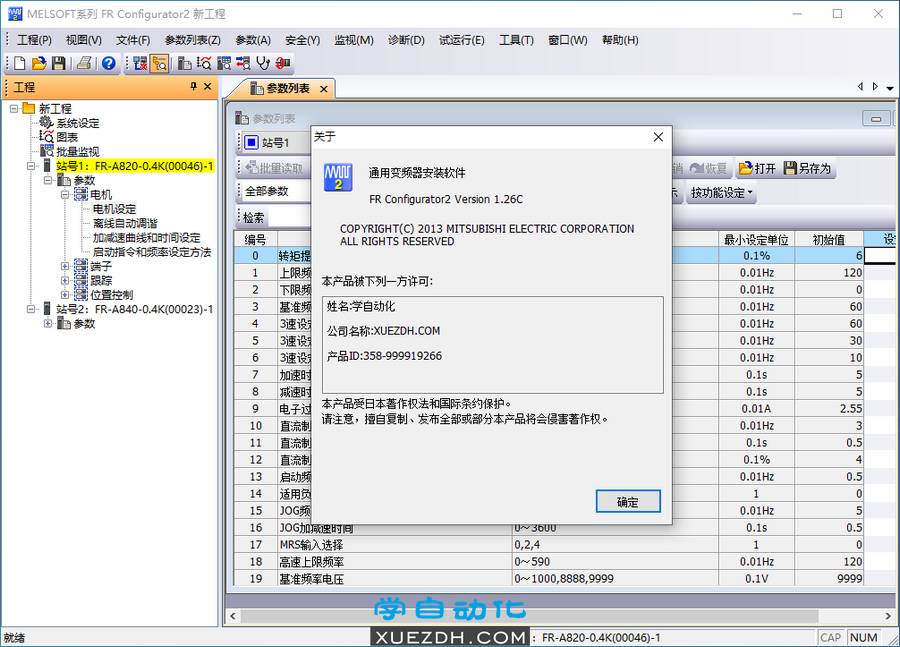Click the 站号1 blue square icon
The width and height of the screenshot is (900, 647).
[x=251, y=142]
